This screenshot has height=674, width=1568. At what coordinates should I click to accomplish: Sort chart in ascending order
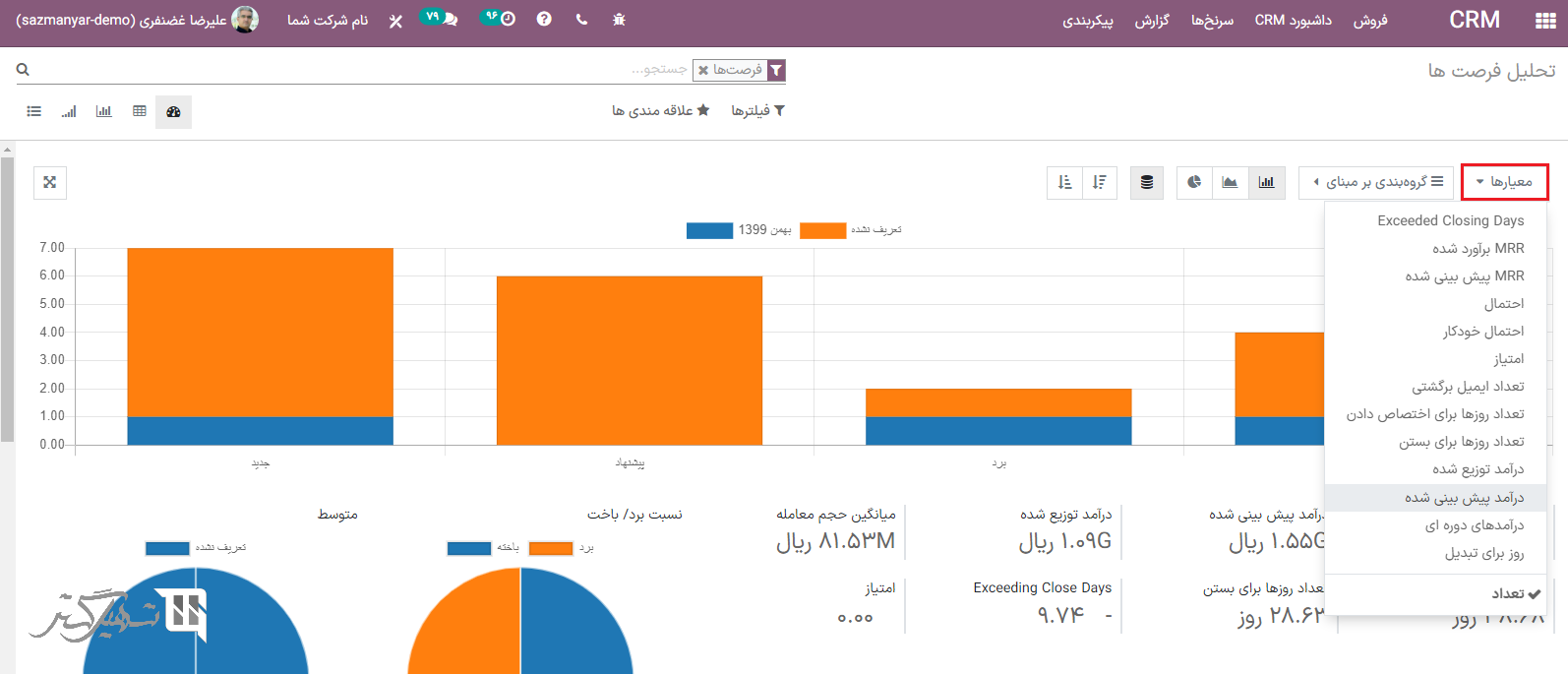(1064, 182)
